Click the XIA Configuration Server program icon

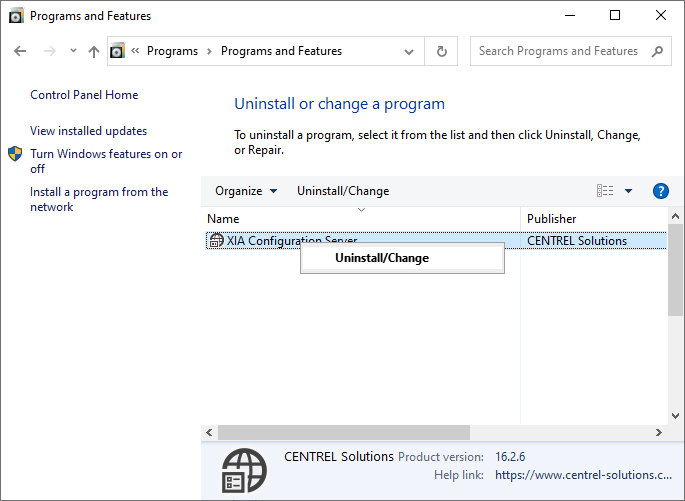click(x=215, y=240)
